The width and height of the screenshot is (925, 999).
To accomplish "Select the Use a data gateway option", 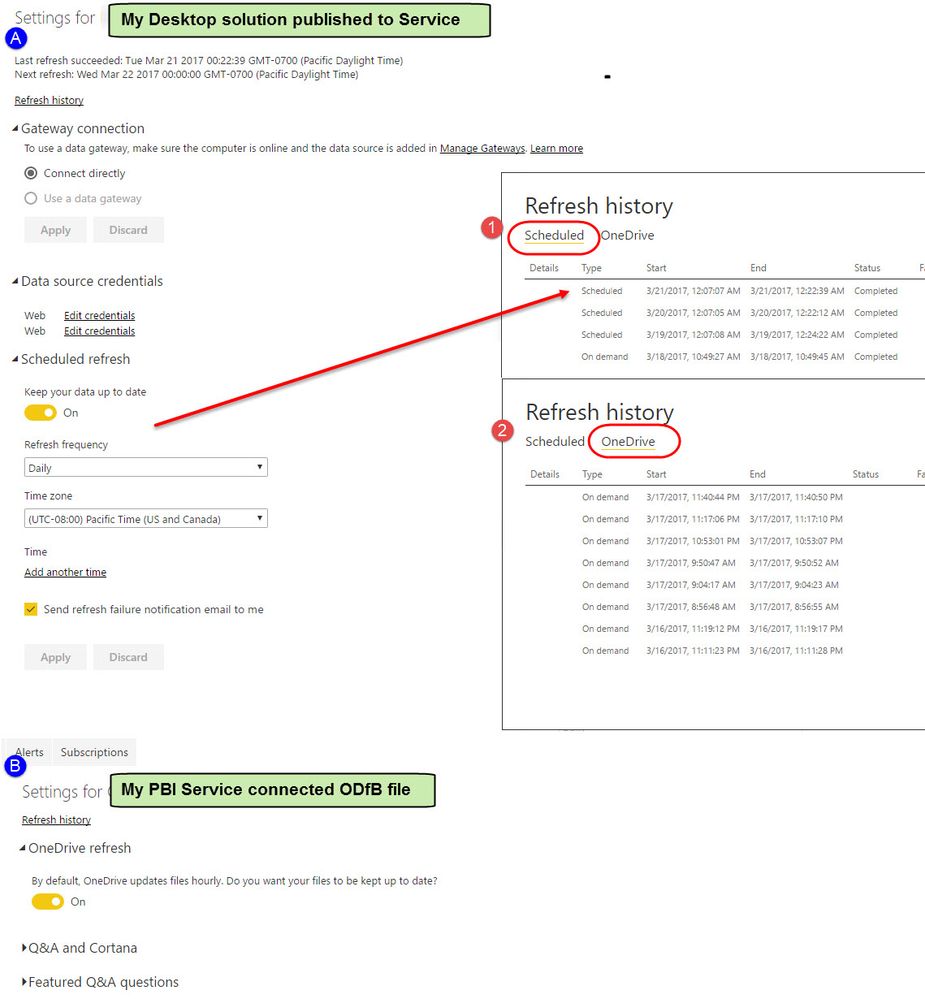I will click(x=31, y=198).
